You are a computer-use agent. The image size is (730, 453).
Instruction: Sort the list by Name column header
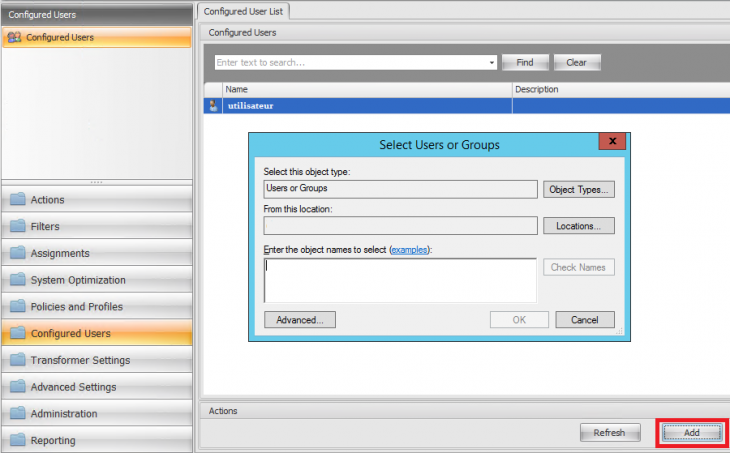(365, 89)
